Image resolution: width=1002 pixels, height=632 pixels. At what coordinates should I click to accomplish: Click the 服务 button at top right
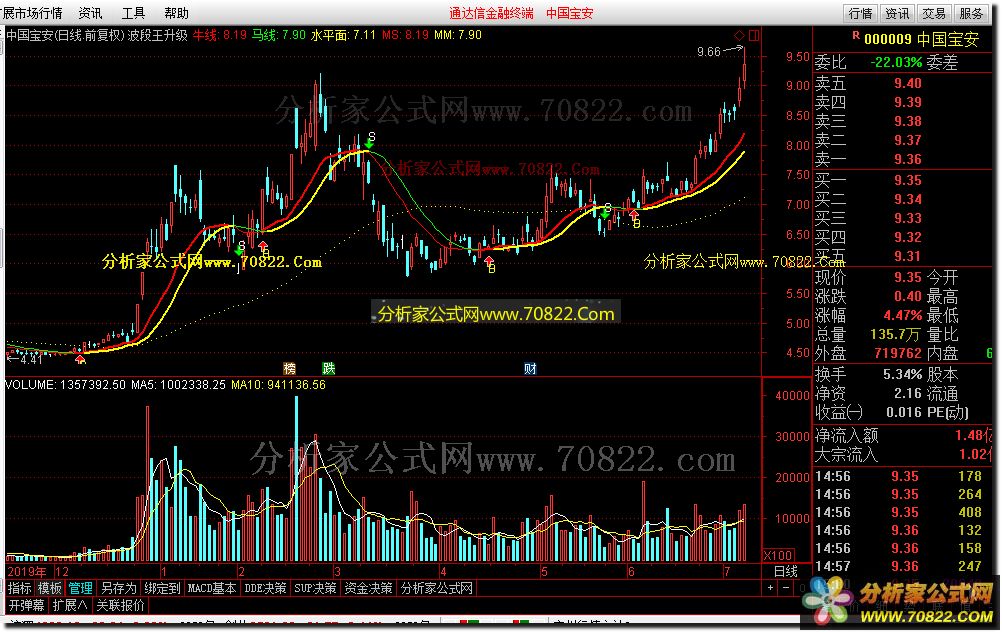click(971, 13)
